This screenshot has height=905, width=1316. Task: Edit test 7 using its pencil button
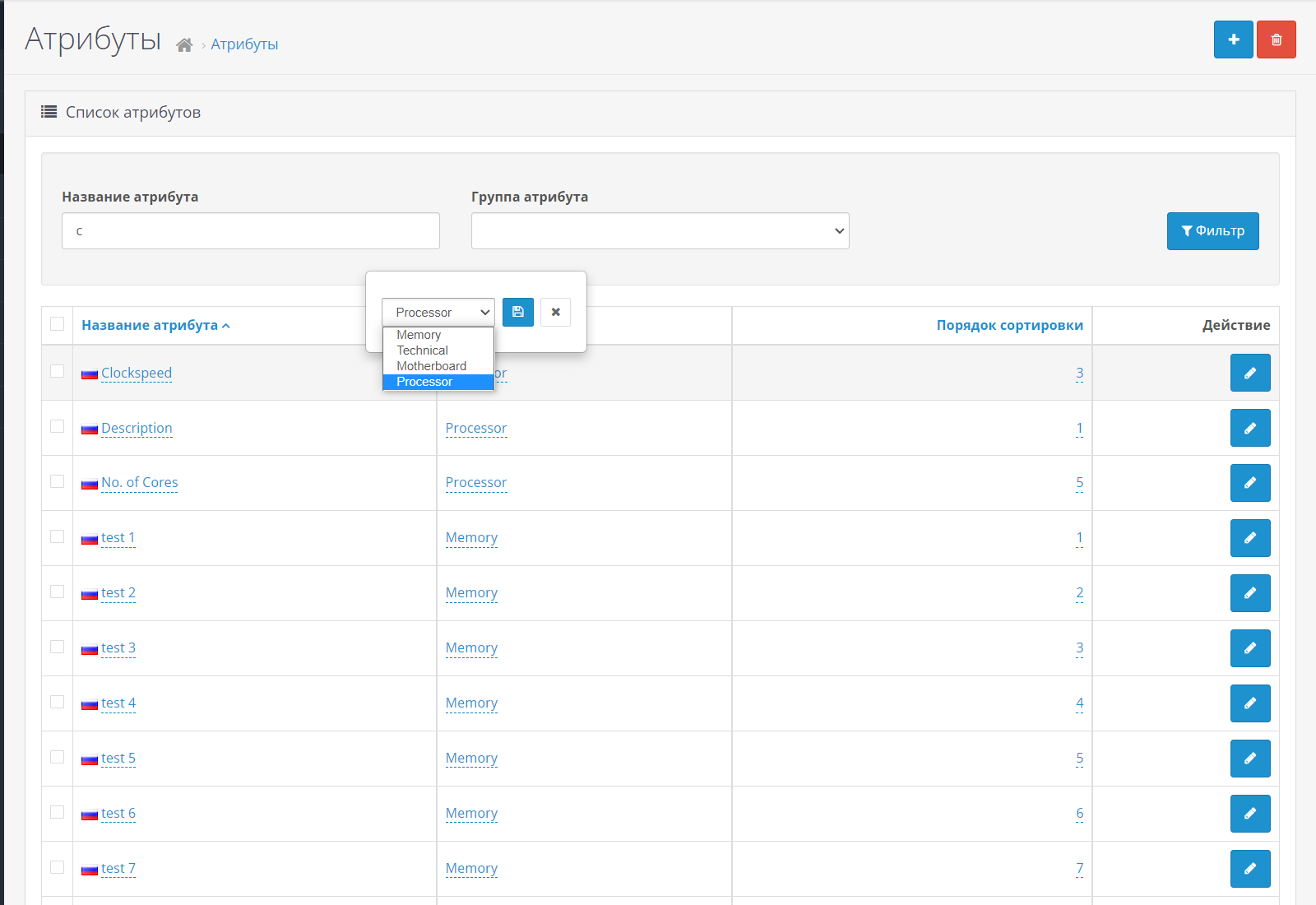(1250, 869)
